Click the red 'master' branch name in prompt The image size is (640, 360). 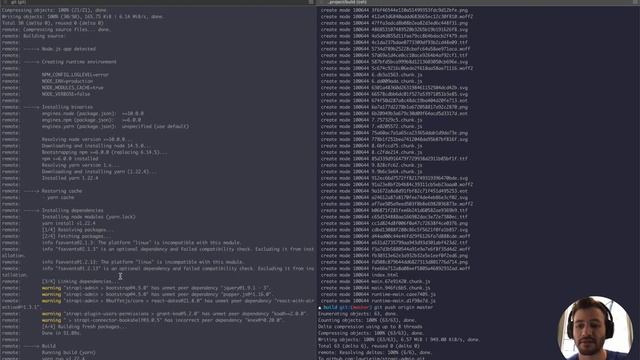(360, 307)
